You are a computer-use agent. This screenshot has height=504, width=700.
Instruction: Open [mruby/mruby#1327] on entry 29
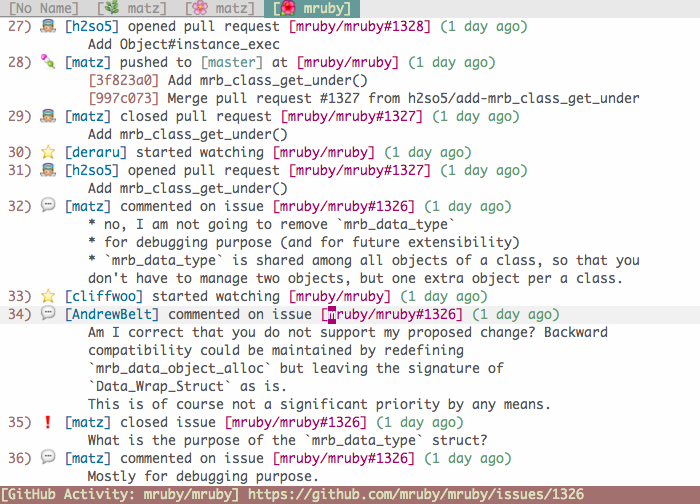click(352, 117)
